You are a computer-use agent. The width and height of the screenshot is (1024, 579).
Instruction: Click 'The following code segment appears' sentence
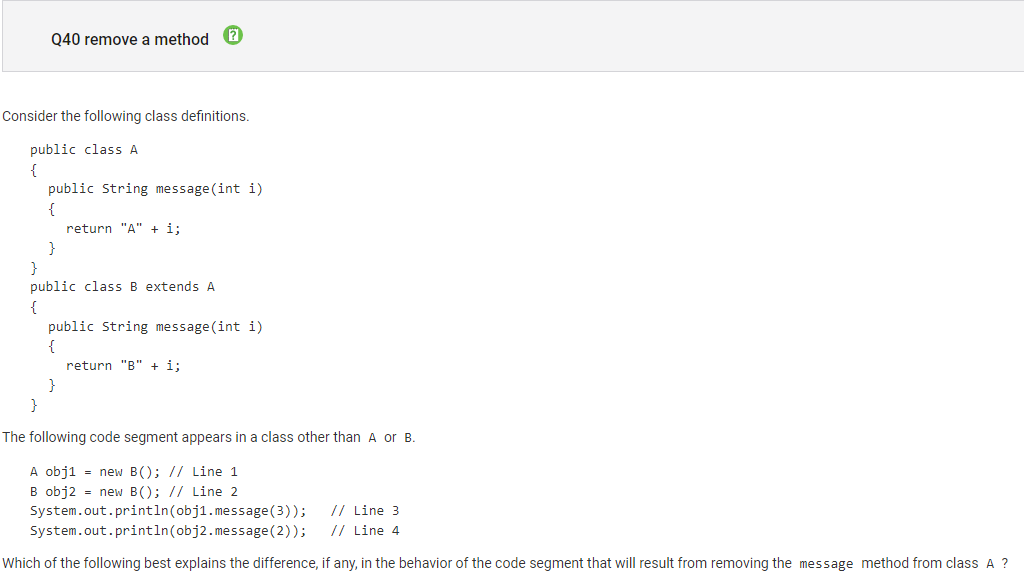click(x=208, y=437)
